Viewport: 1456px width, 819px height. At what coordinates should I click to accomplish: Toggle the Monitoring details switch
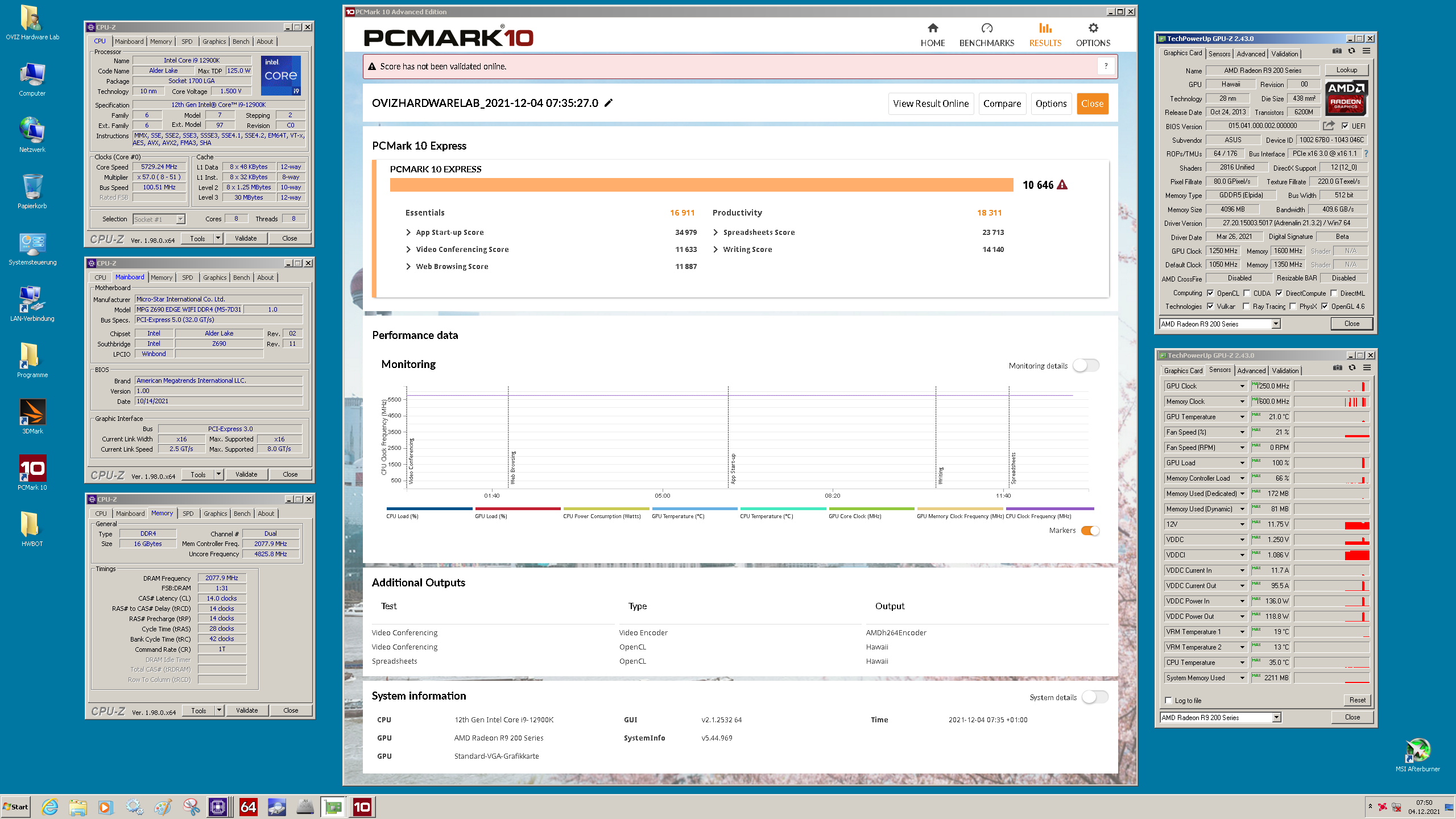1086,366
